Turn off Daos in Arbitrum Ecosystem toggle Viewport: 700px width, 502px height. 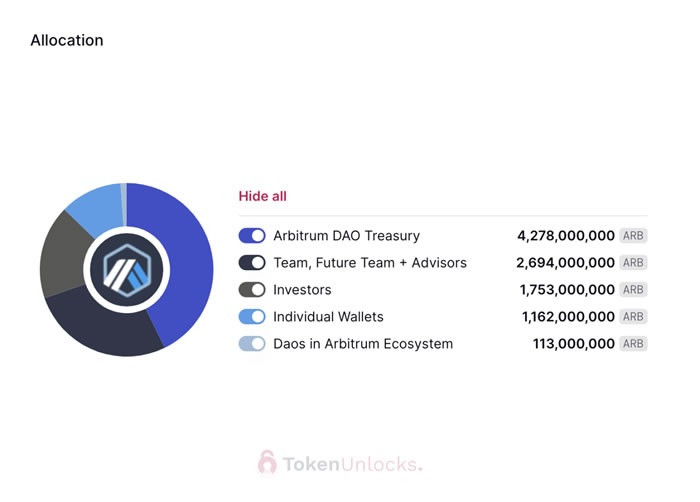[252, 344]
